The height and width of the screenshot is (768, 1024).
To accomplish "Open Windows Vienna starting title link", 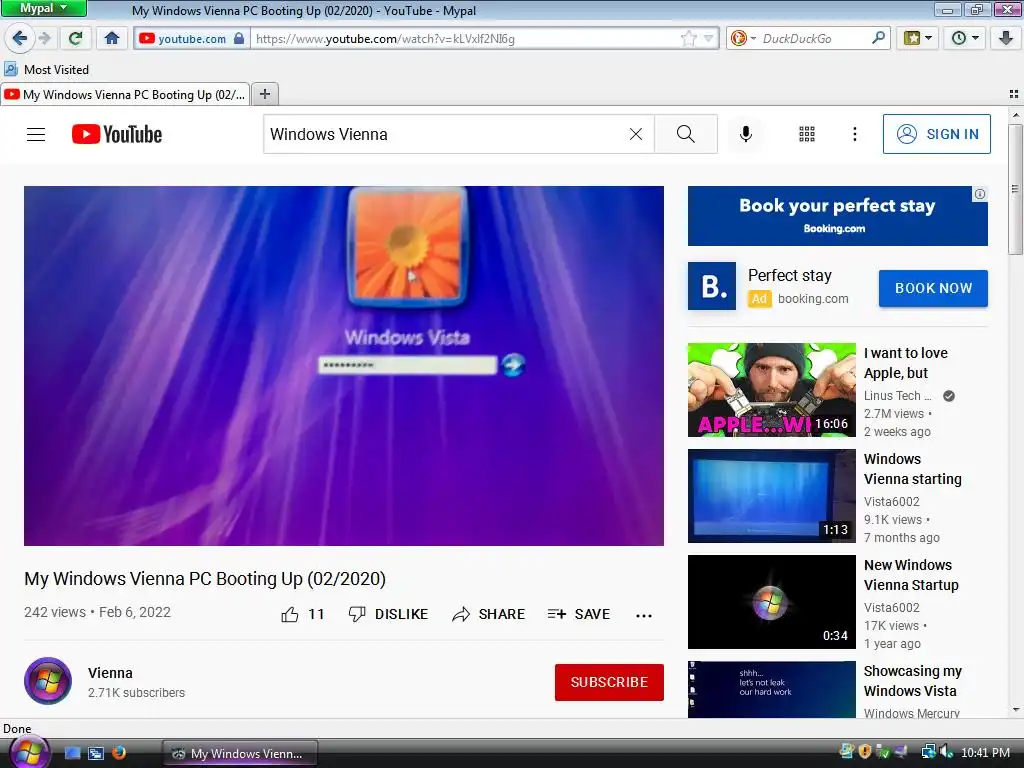I will tap(912, 469).
